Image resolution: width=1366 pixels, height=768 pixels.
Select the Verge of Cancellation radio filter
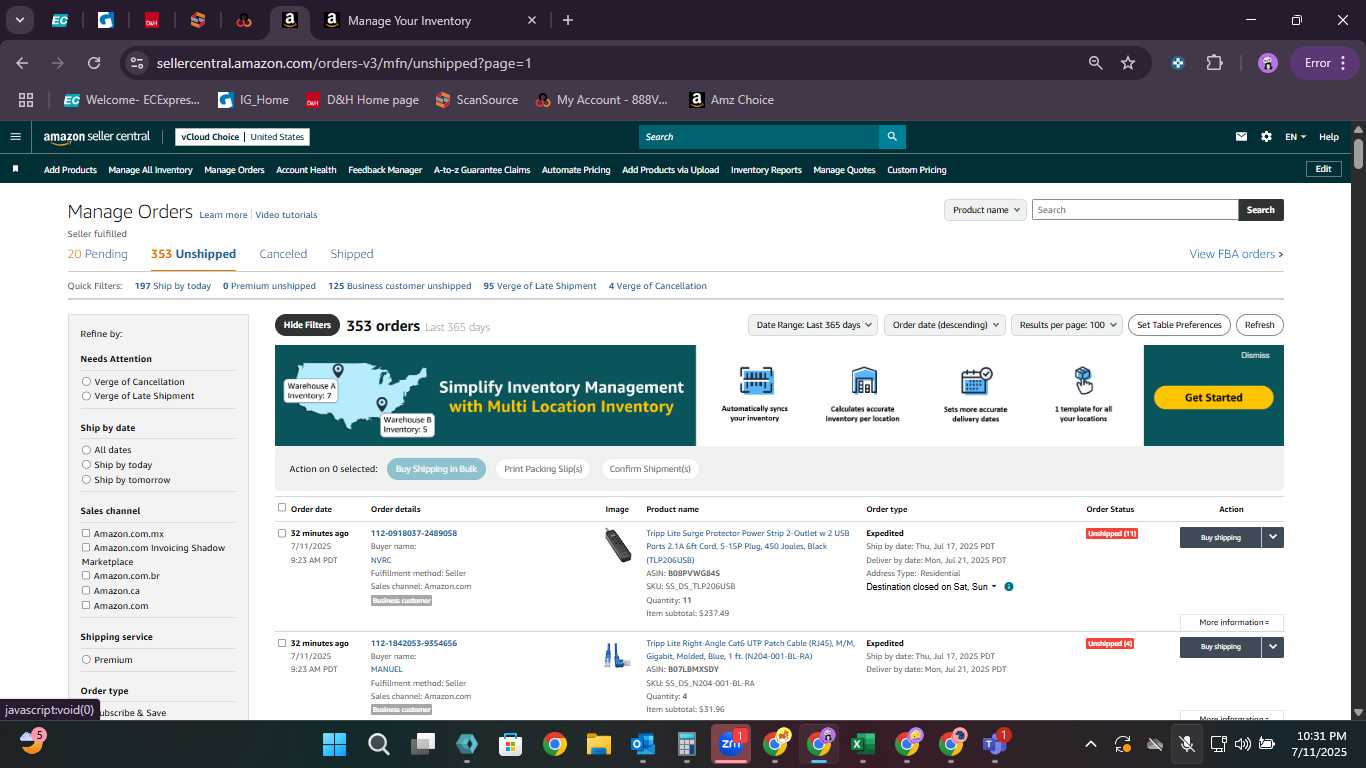pyautogui.click(x=86, y=382)
